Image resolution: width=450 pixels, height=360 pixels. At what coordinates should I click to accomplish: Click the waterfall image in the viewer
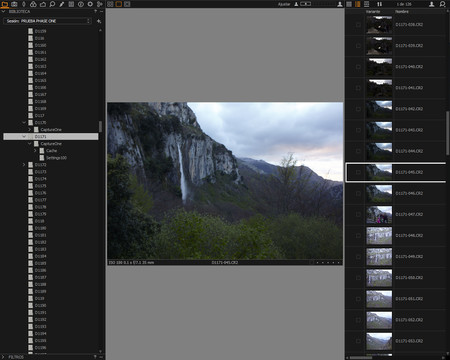[225, 181]
